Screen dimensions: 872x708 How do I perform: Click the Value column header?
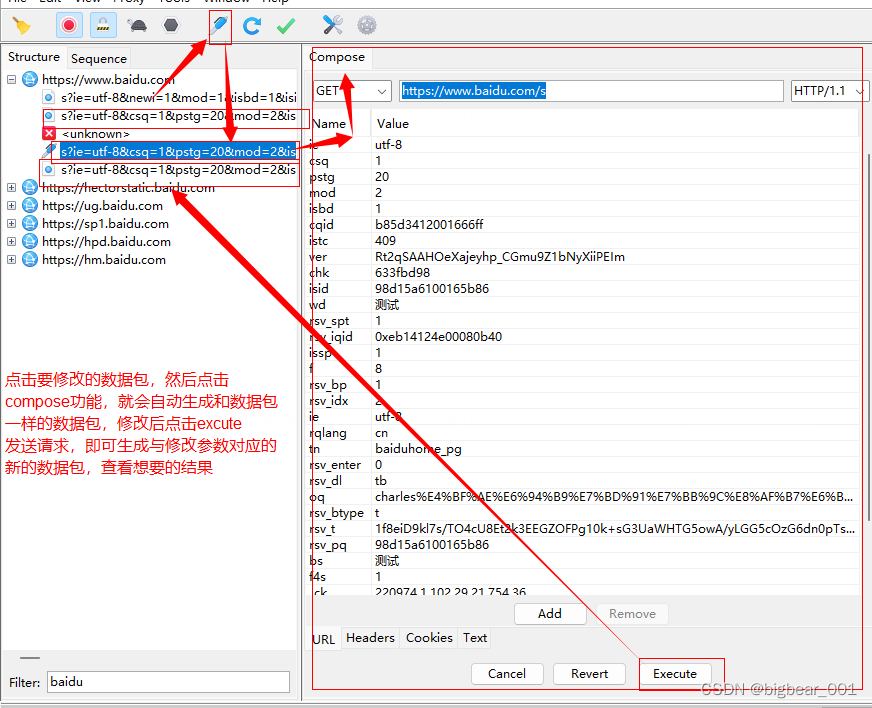(x=393, y=124)
